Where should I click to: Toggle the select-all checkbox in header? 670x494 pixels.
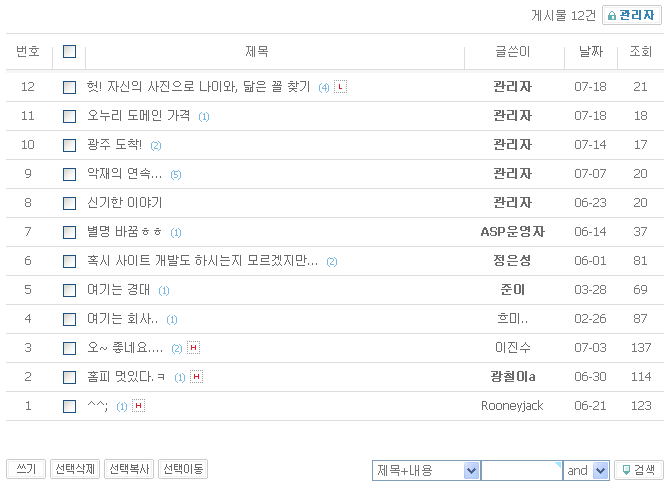(69, 51)
